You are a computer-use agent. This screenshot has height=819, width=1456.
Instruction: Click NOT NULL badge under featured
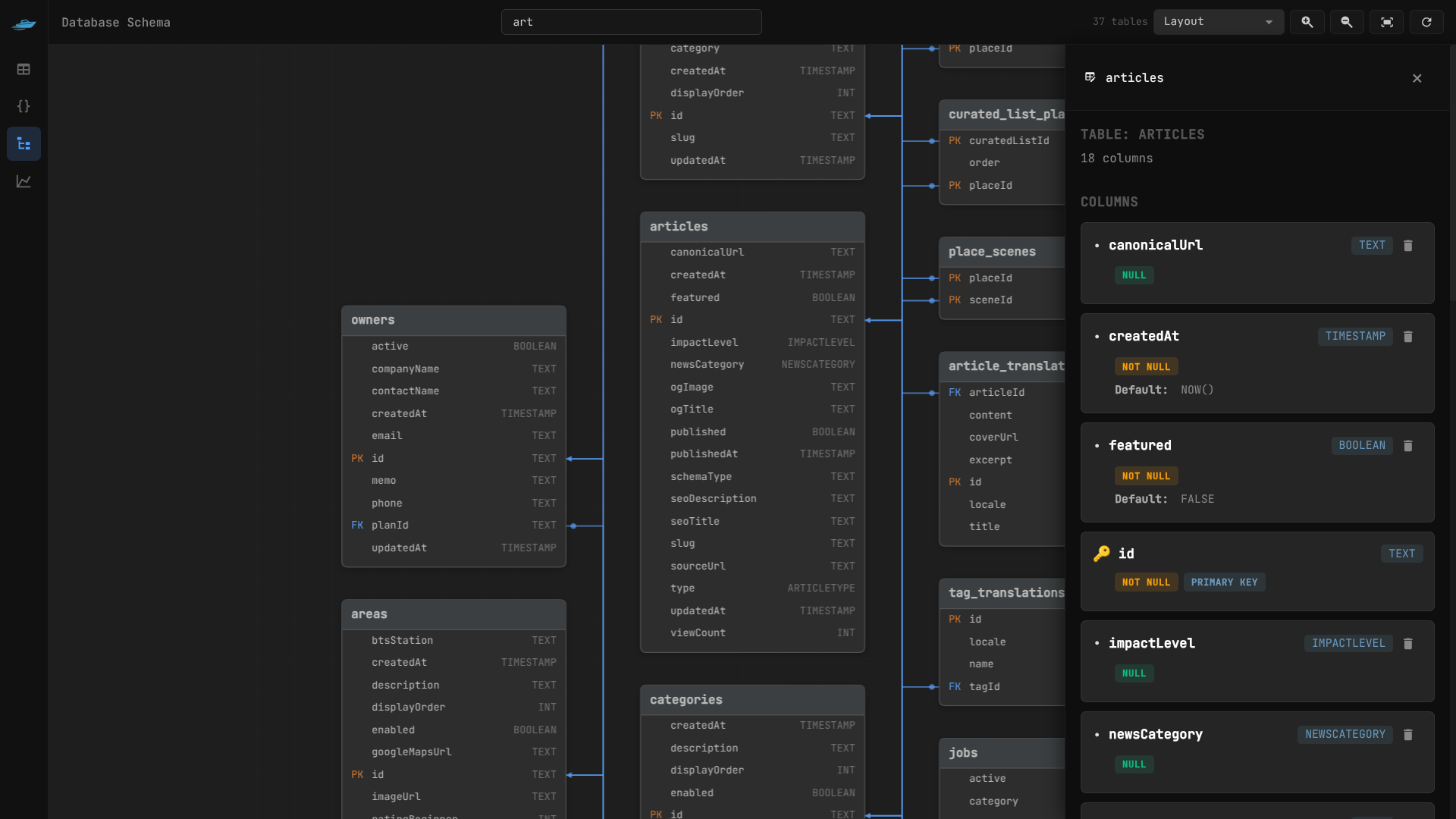tap(1146, 476)
